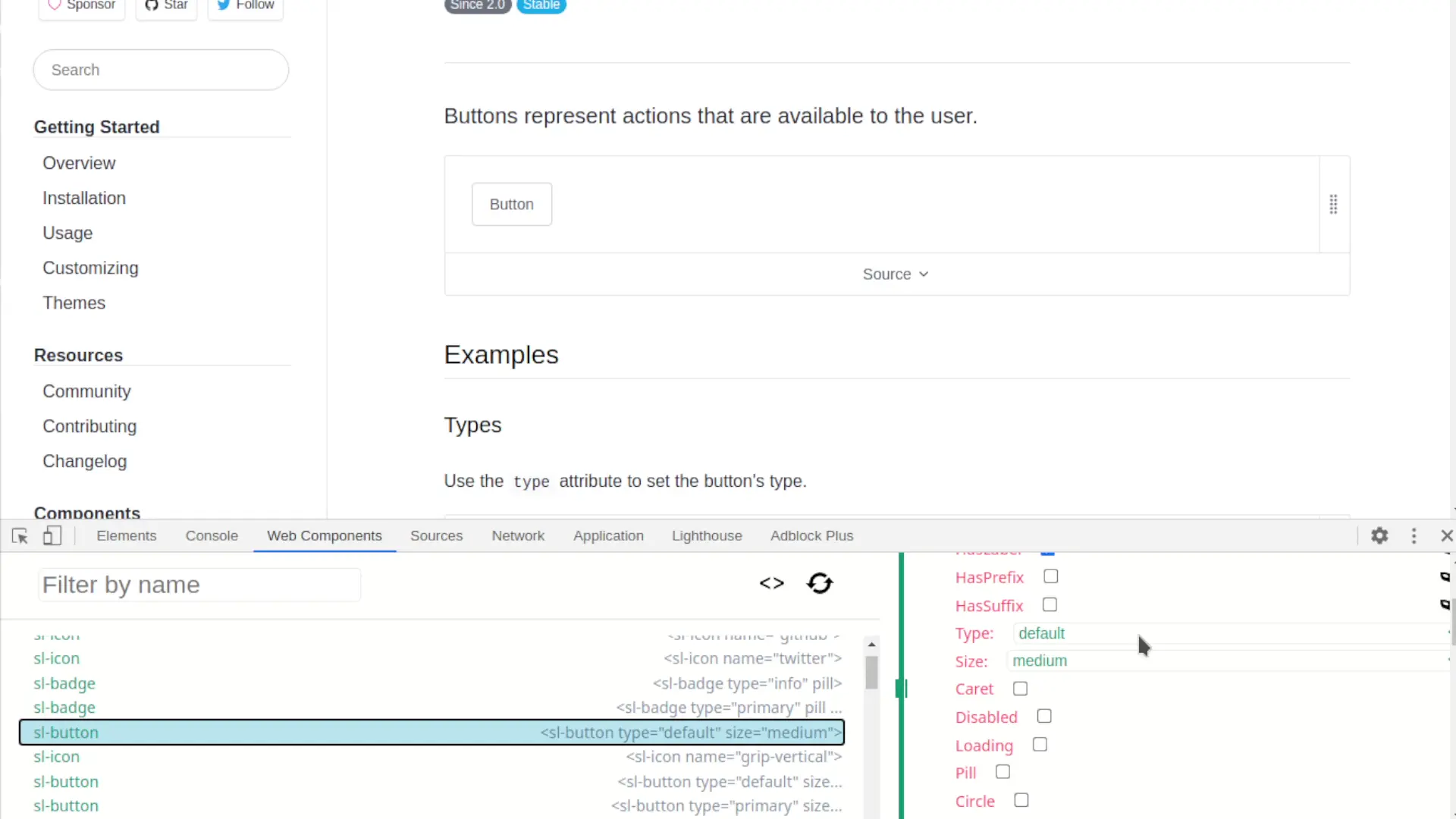Switch to the Console tab

tap(212, 535)
